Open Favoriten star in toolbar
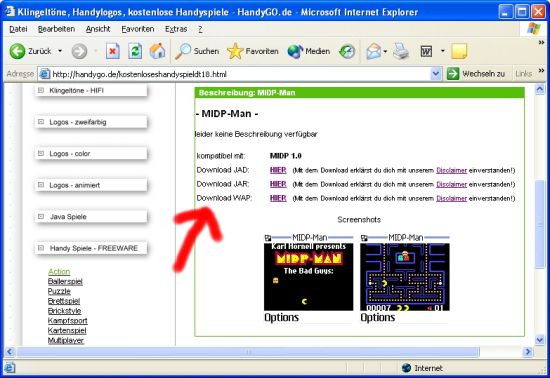Viewport: 550px width, 378px height. (x=253, y=51)
